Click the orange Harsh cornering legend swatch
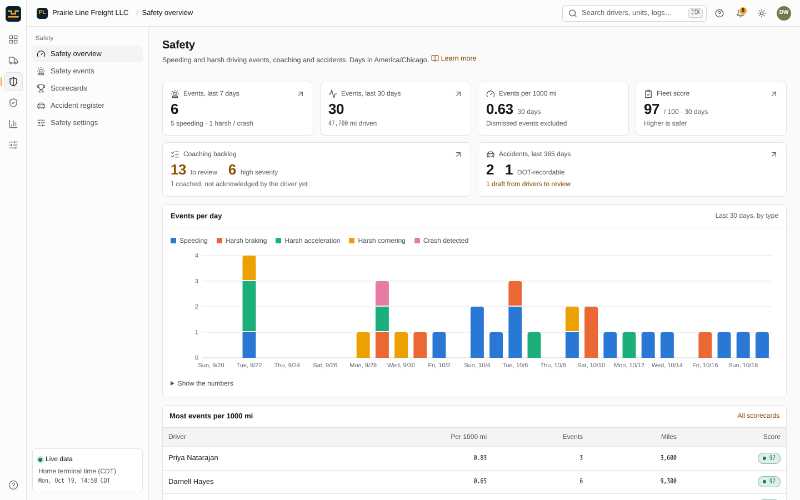800x500 pixels. (352, 241)
